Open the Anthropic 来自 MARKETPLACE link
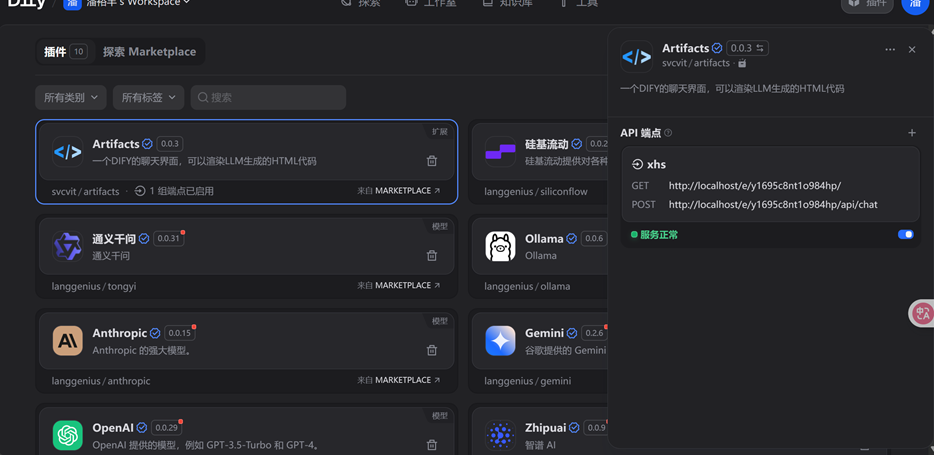934x455 pixels. [398, 380]
